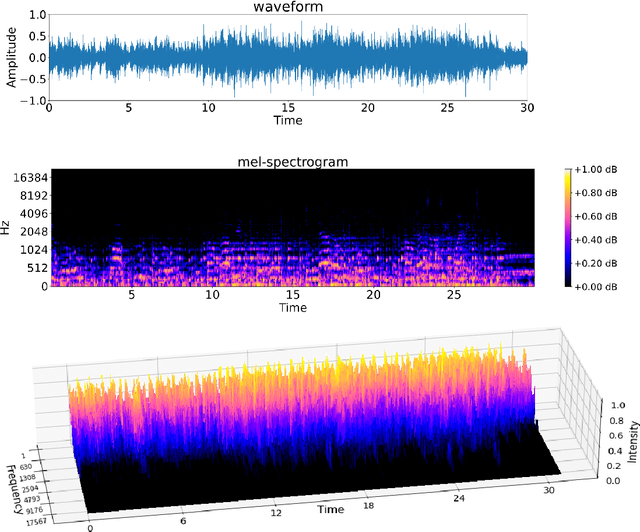Select the +0.00 dB colorbar label
640x532 pixels.
[605, 286]
